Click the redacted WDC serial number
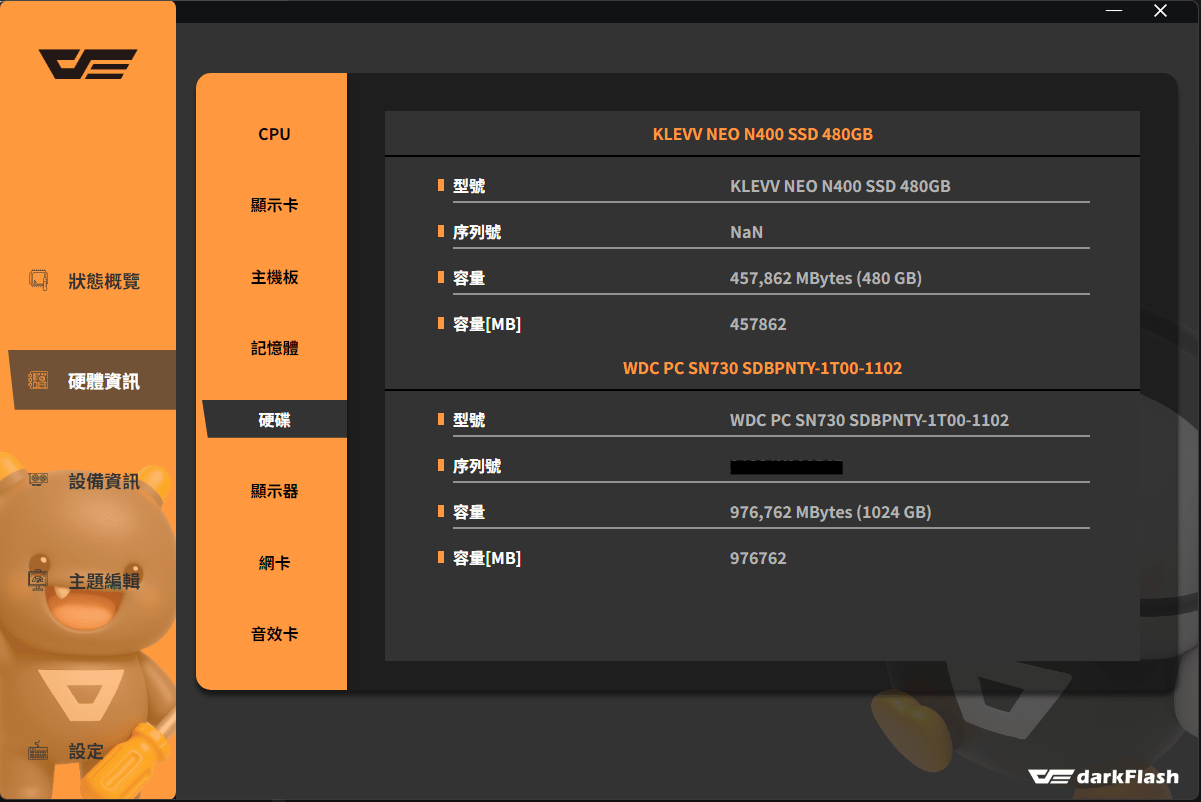 786,467
